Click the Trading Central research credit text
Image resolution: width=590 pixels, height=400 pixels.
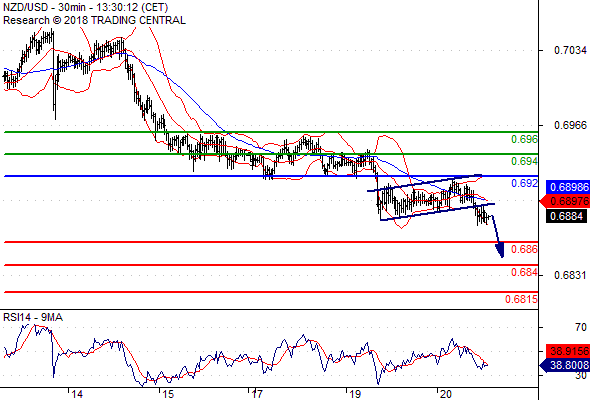pos(94,20)
